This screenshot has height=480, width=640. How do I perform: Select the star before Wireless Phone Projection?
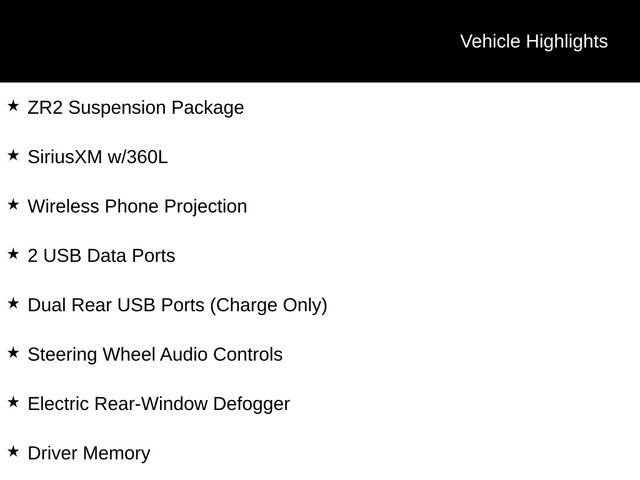[x=13, y=204]
